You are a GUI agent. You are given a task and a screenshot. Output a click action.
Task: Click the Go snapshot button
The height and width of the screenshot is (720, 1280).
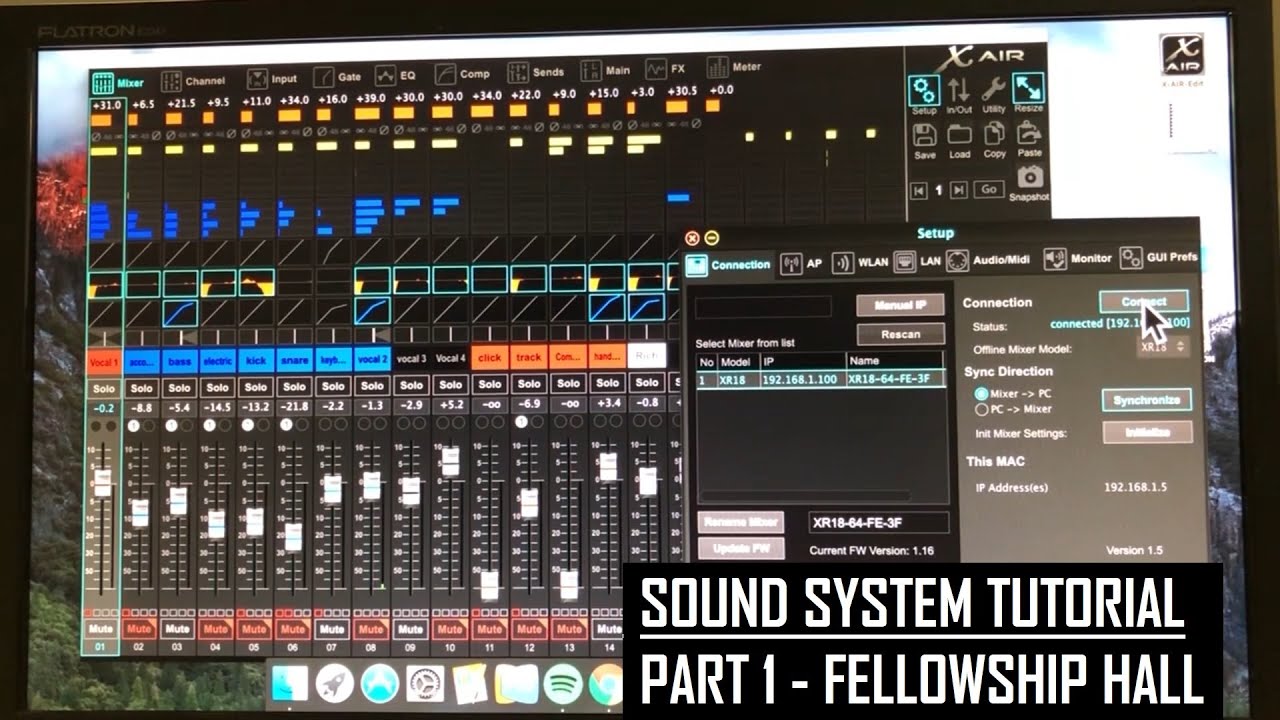pos(988,189)
